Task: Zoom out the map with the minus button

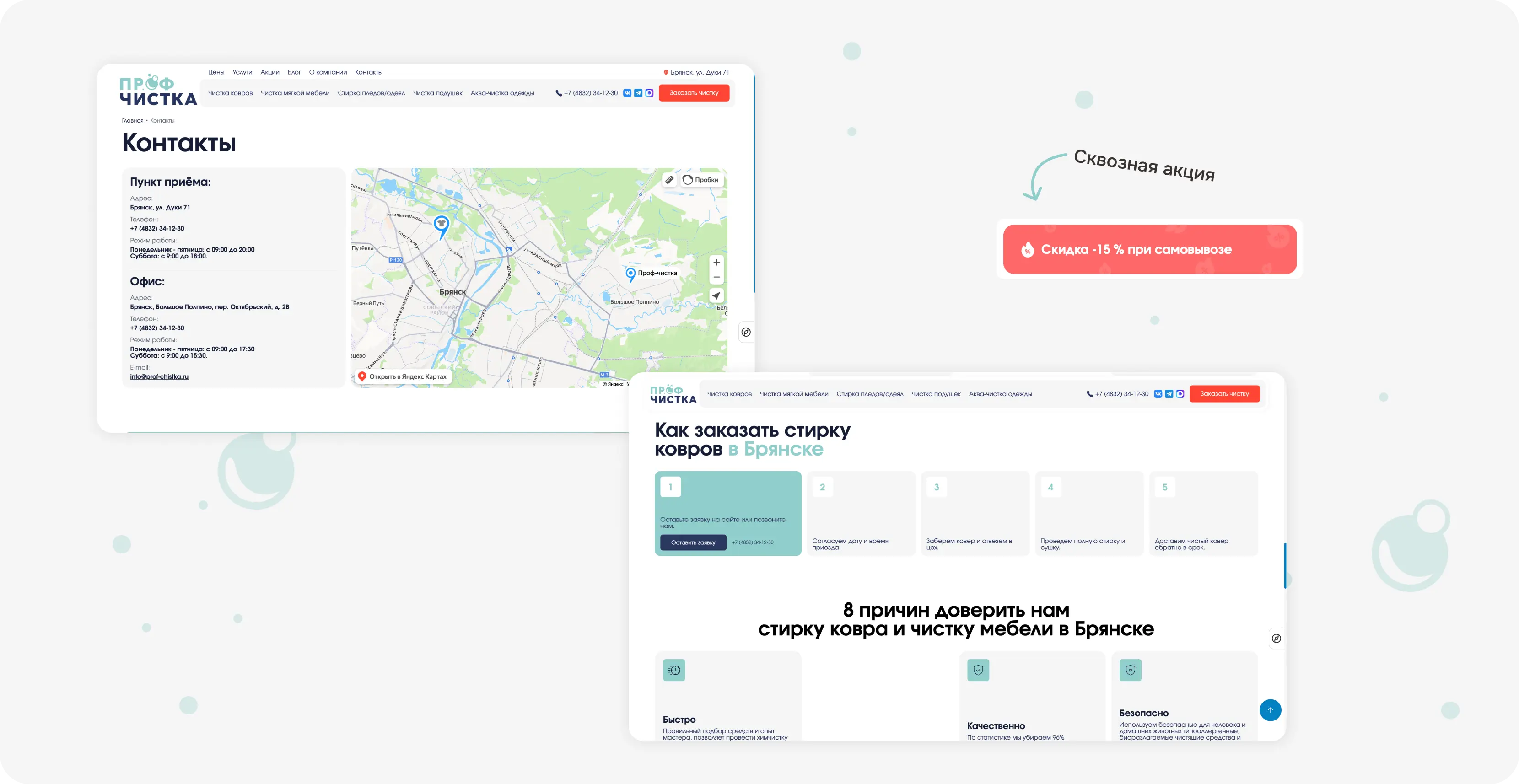Action: point(716,277)
